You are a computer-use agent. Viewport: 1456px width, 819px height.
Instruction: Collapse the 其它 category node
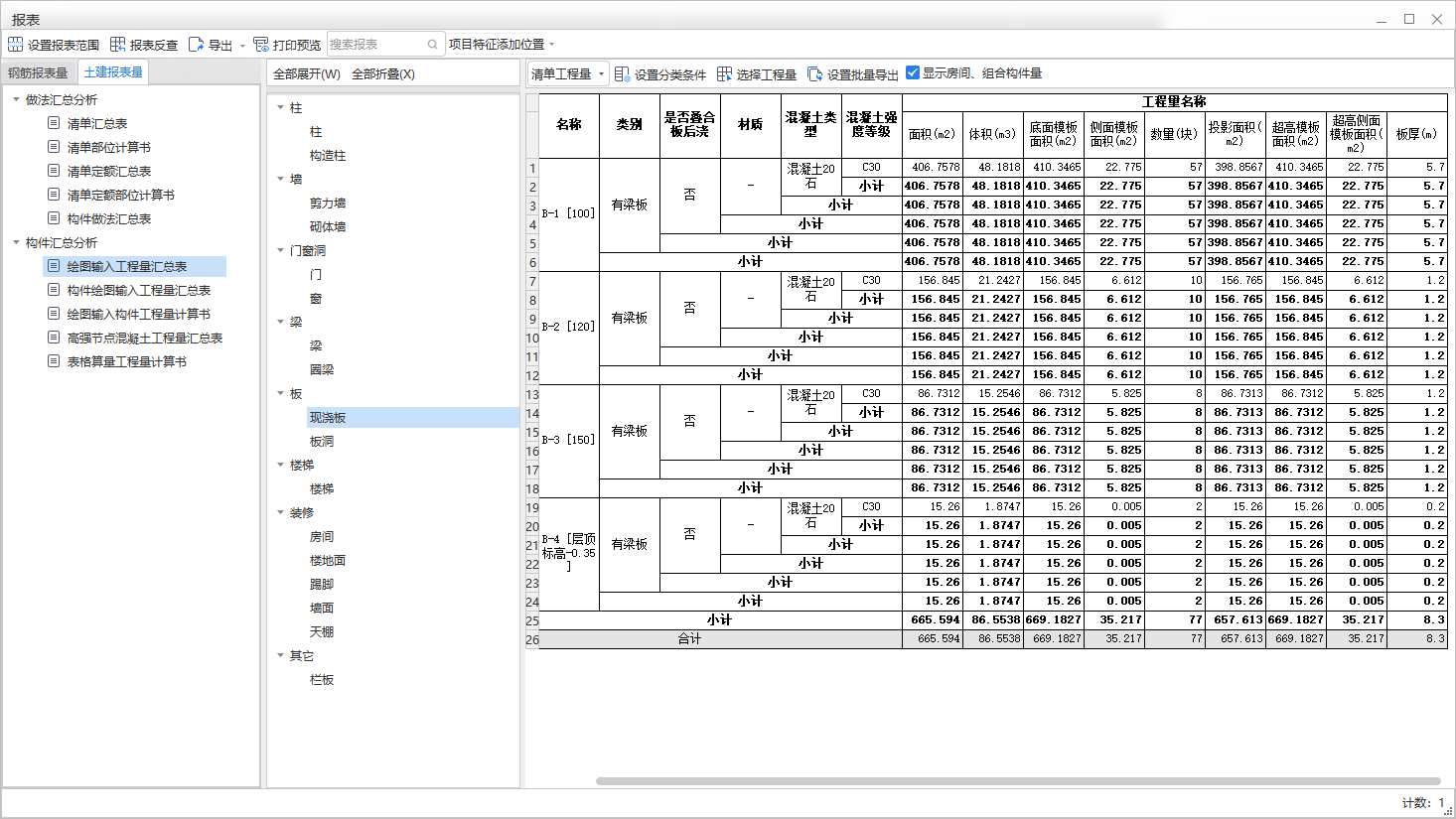click(x=280, y=655)
